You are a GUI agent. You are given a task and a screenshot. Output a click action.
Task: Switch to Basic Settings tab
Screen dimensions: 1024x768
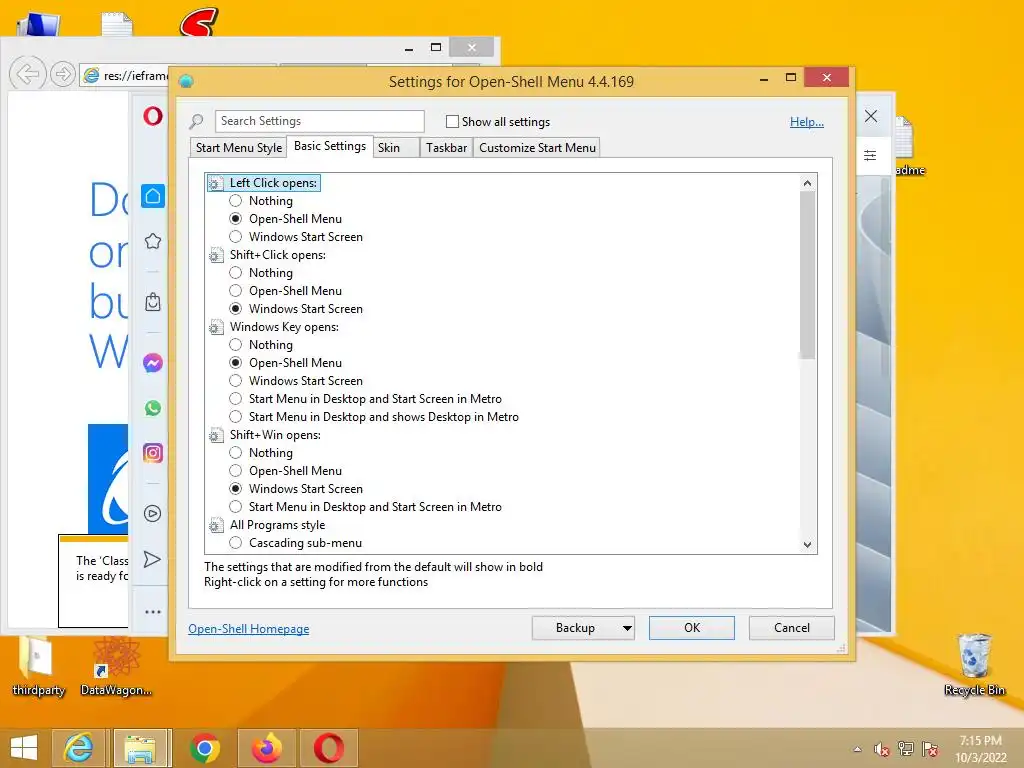[x=330, y=146]
